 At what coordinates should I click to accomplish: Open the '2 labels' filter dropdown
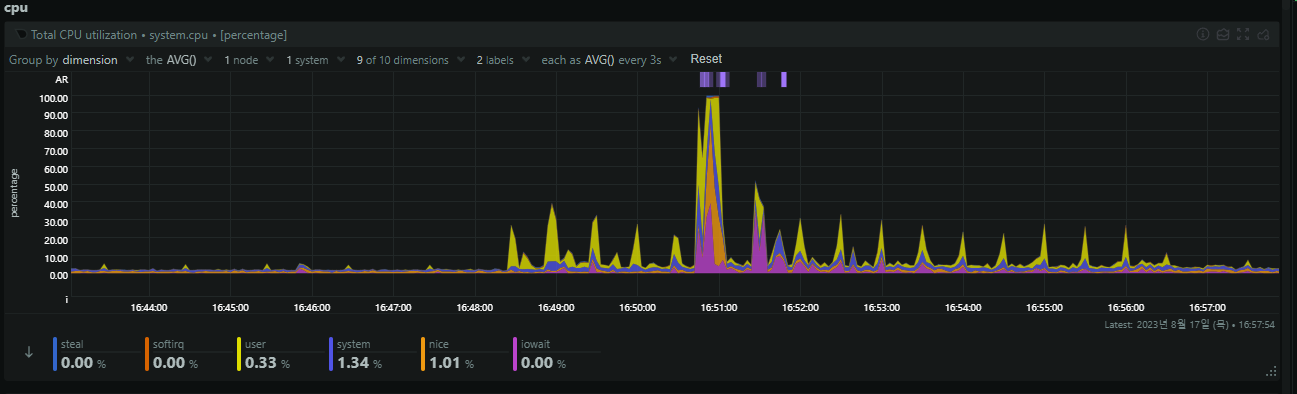pos(503,60)
